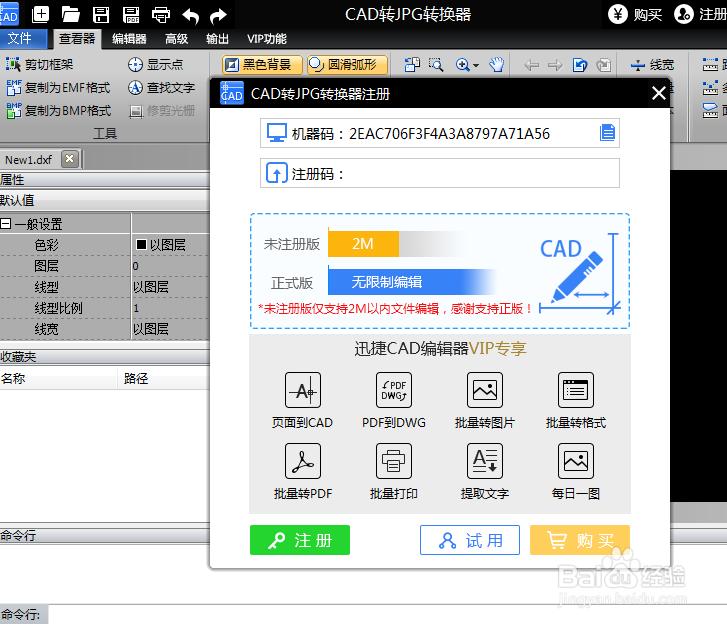Open the 高级 ribbon tab
Image resolution: width=727 pixels, height=624 pixels.
pyautogui.click(x=177, y=39)
